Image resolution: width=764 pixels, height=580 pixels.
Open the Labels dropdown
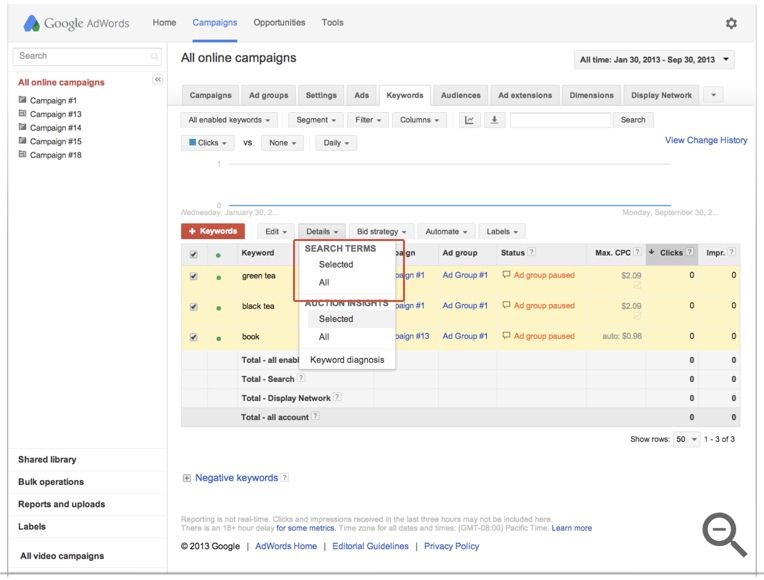[502, 232]
